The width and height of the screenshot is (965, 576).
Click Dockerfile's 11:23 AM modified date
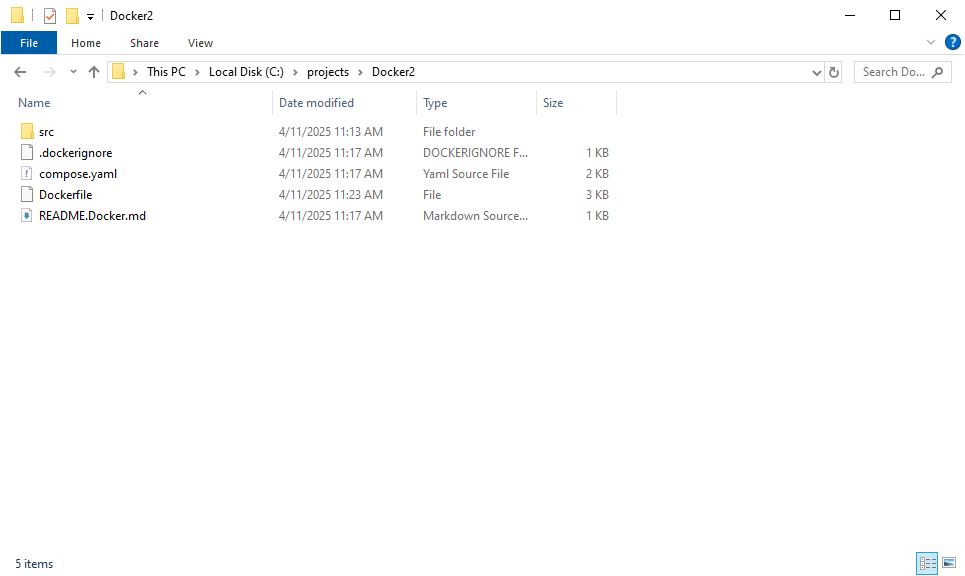330,194
